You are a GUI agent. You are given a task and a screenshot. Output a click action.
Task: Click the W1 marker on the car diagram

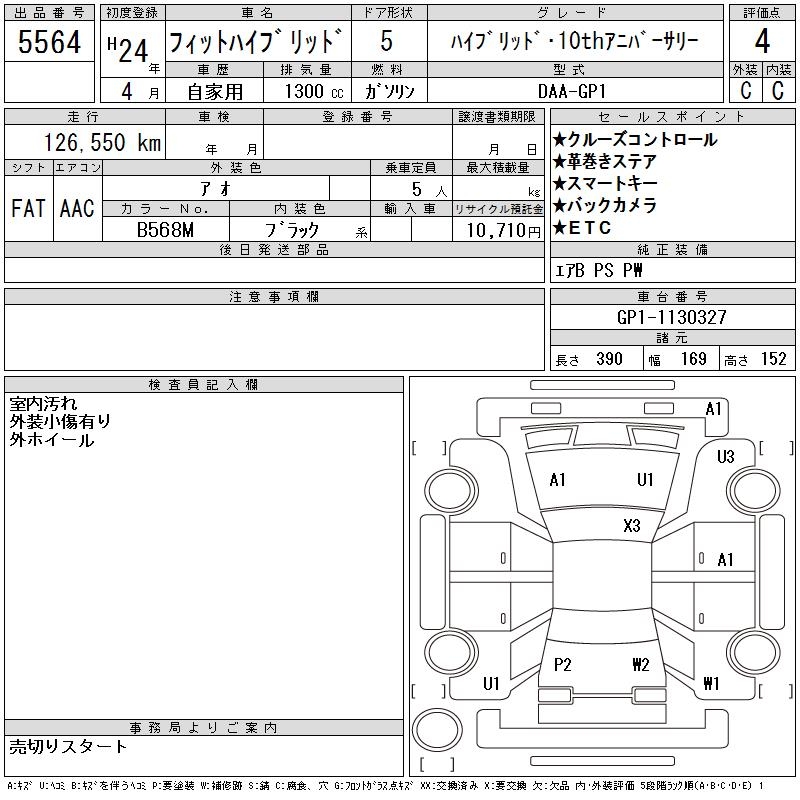pyautogui.click(x=711, y=684)
